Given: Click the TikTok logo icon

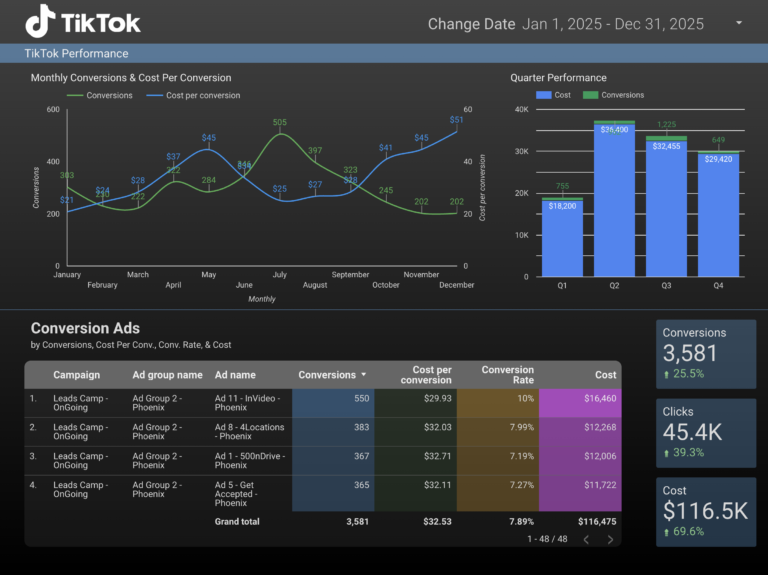Looking at the screenshot, I should 40,21.
